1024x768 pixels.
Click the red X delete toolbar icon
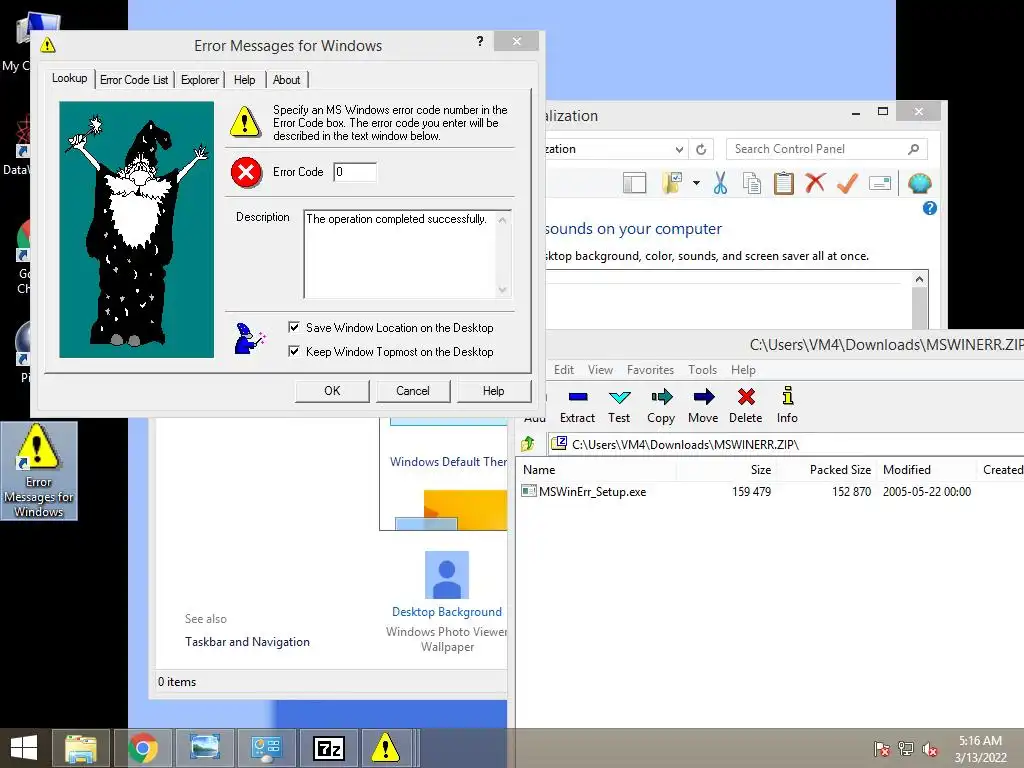(x=815, y=183)
